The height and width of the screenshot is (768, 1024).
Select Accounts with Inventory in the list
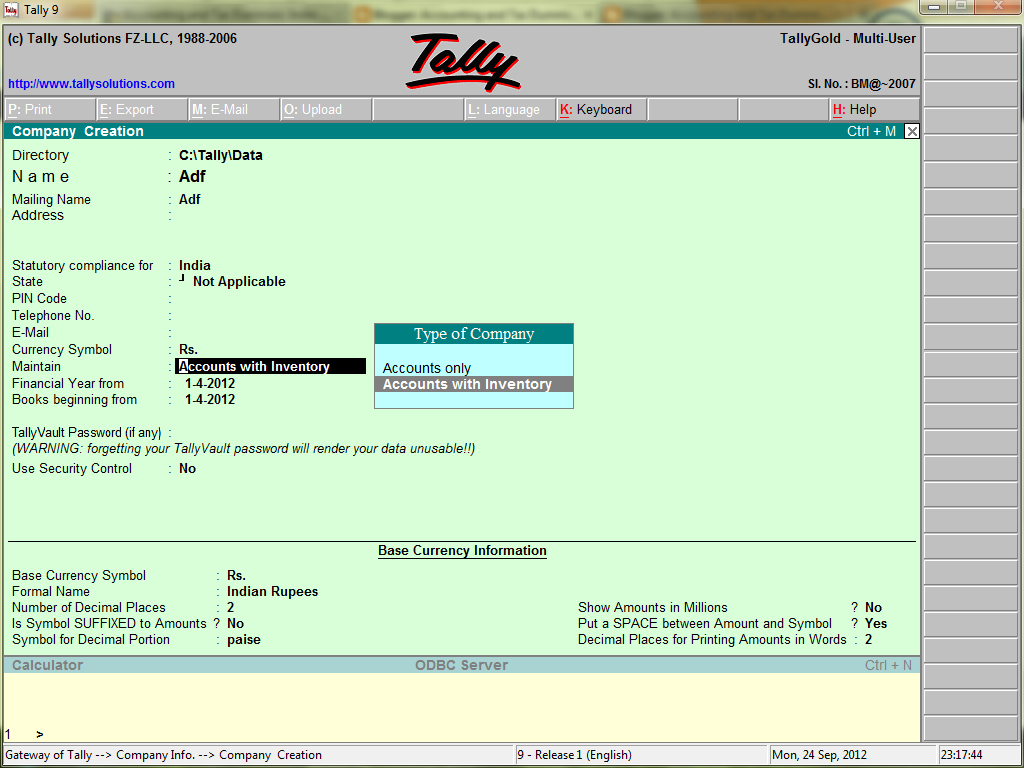coord(473,384)
